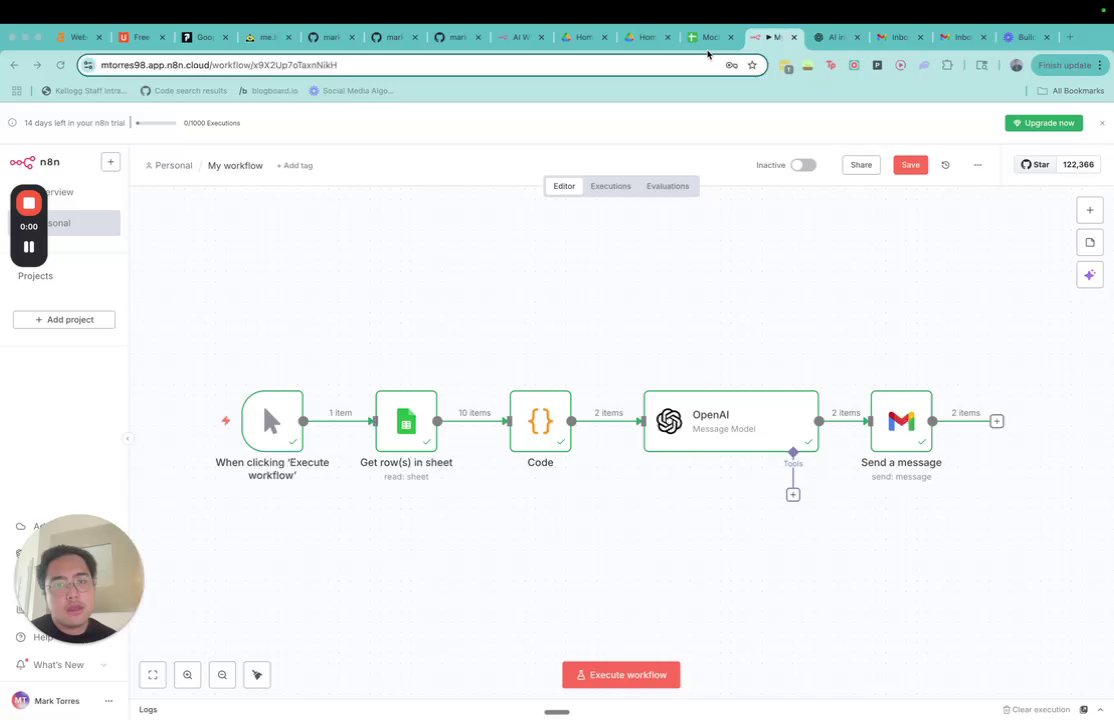
Task: Add a node after Send a message
Action: coord(997,421)
